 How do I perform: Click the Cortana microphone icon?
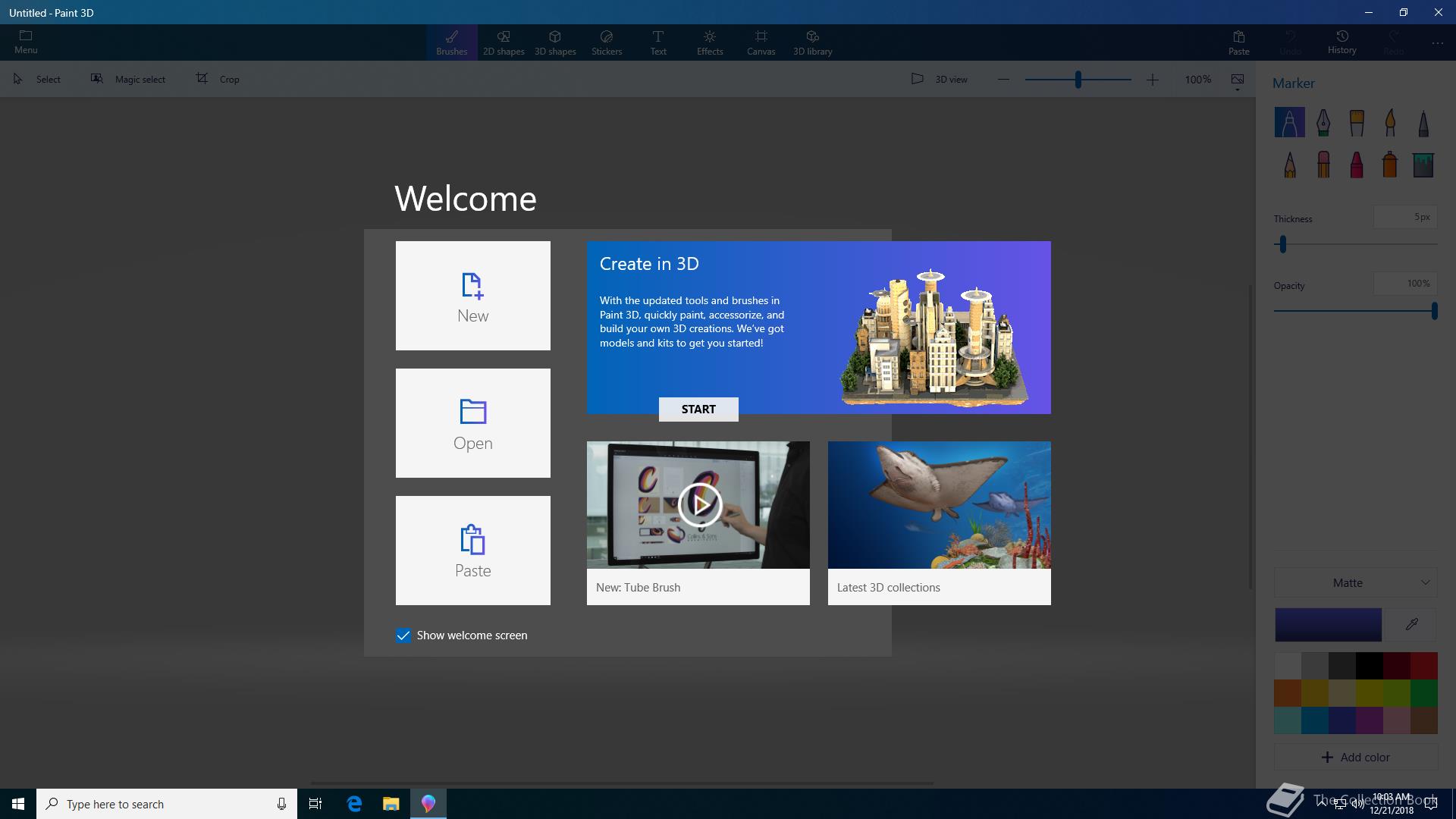(x=281, y=804)
